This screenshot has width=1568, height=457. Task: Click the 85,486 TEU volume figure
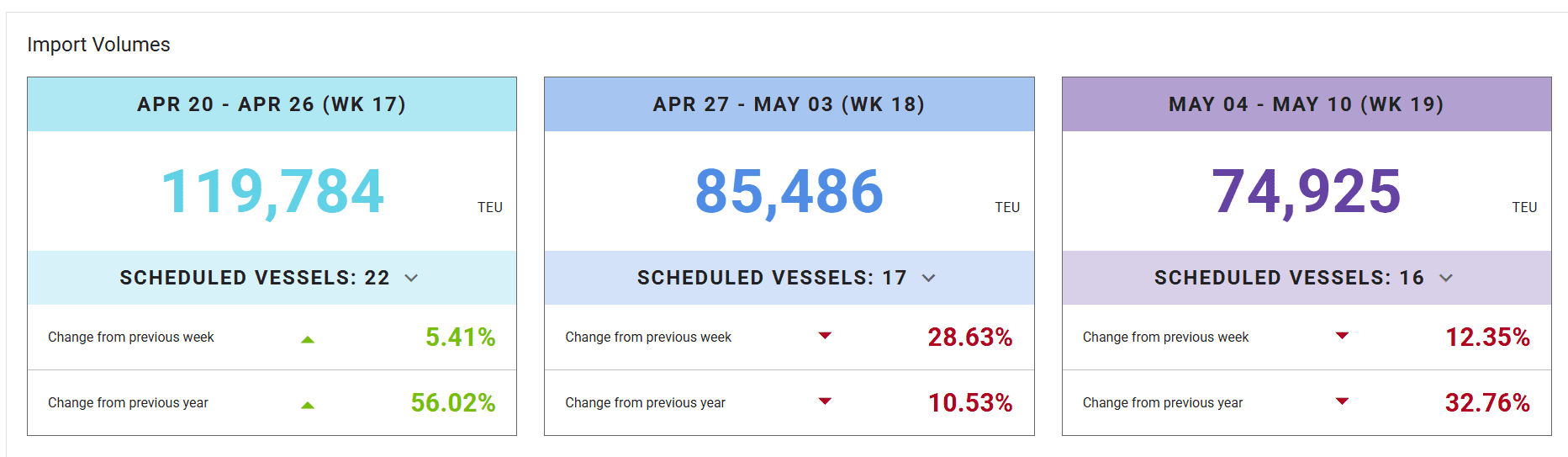789,191
